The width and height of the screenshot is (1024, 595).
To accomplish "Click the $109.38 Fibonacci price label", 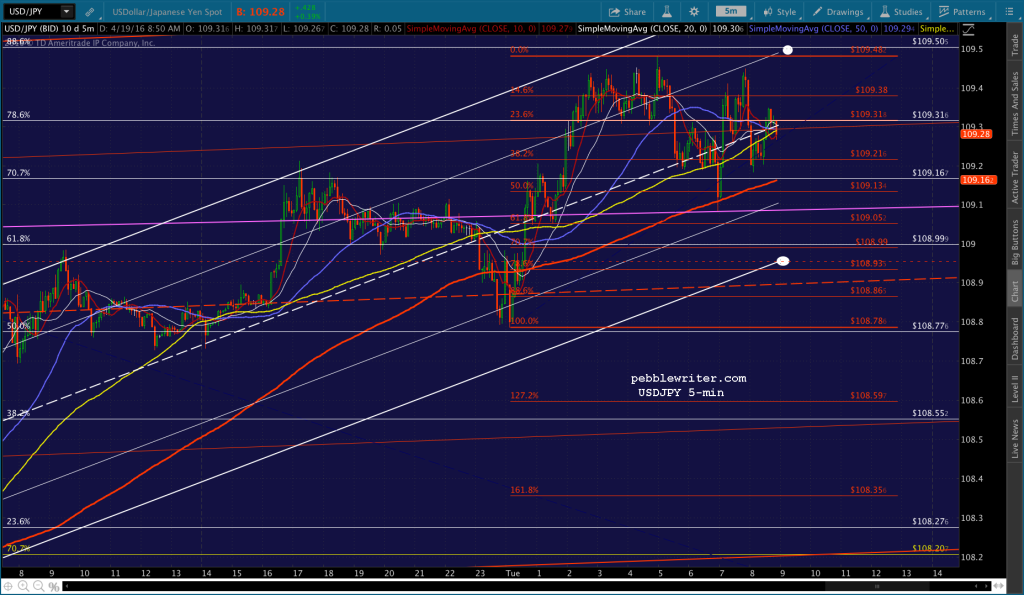I will click(x=871, y=90).
